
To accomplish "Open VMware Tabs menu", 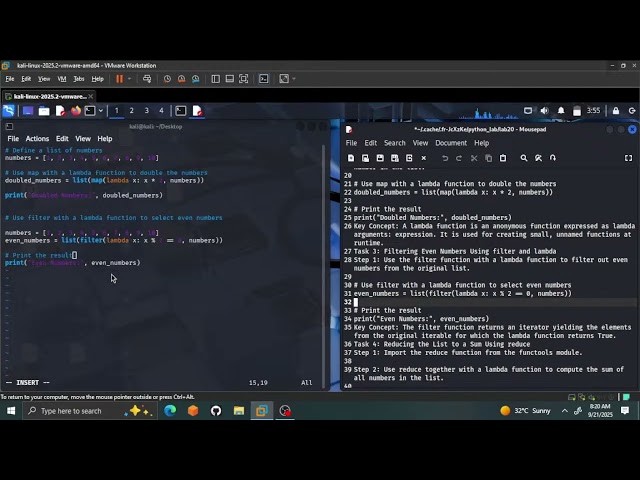I will pos(79,79).
